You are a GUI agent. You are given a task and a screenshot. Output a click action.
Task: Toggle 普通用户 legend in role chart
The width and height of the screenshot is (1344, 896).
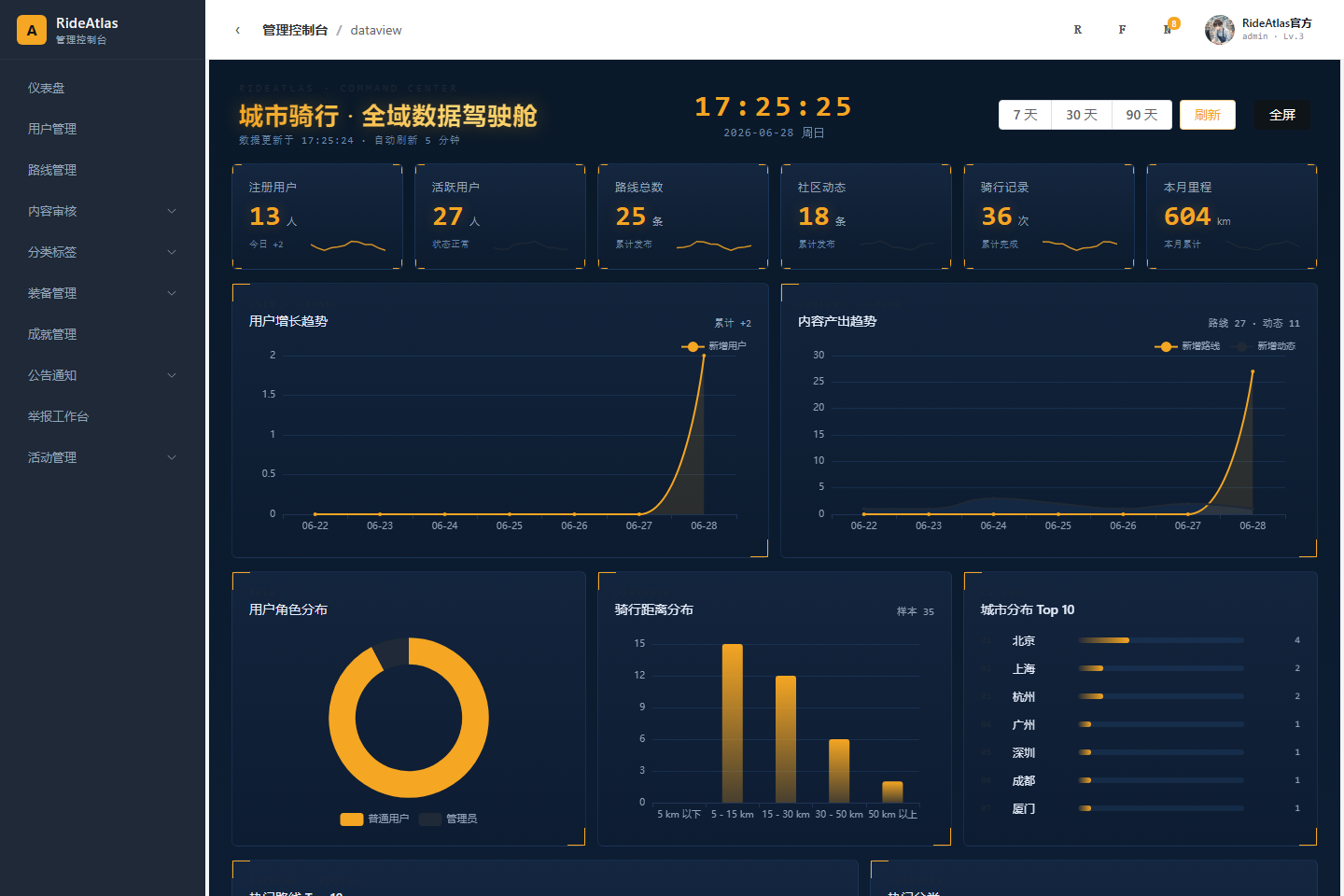click(374, 819)
